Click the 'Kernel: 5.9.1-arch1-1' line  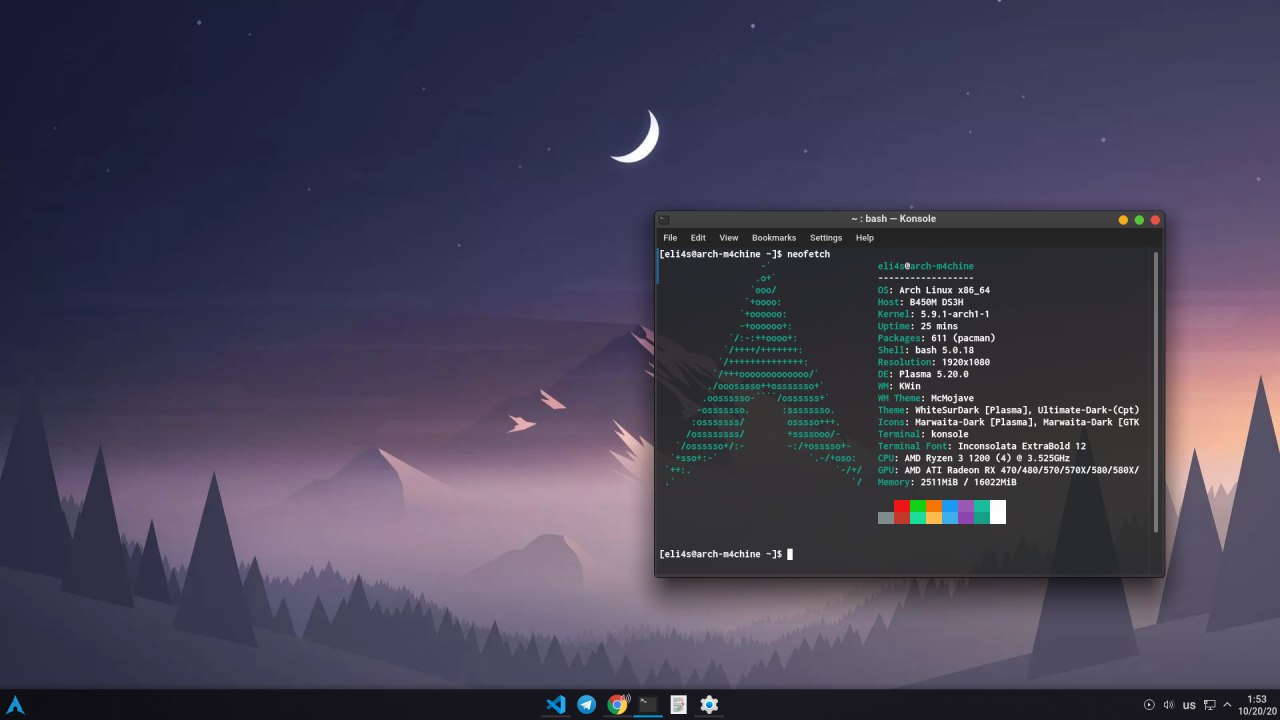click(x=934, y=314)
